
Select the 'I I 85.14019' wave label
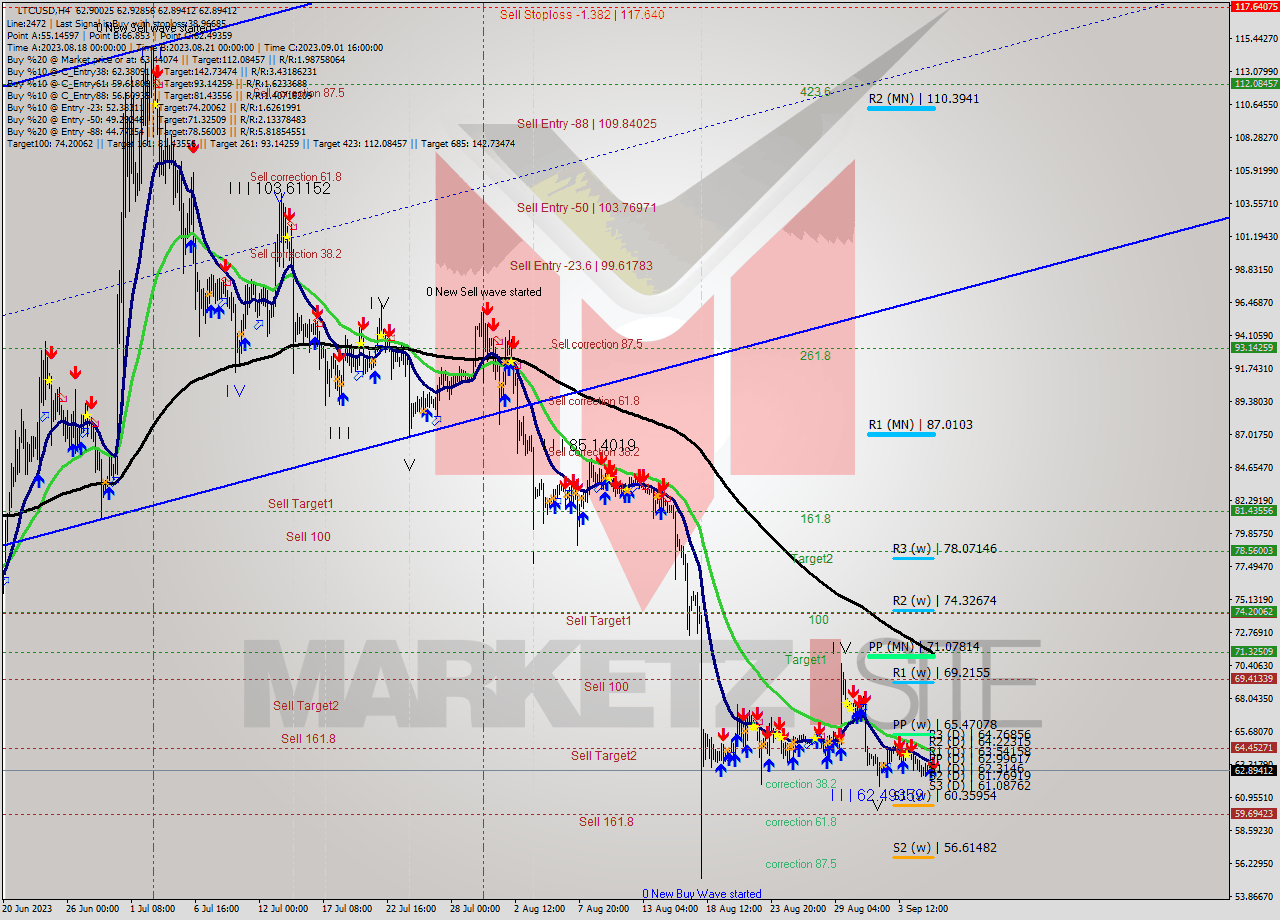coord(589,444)
